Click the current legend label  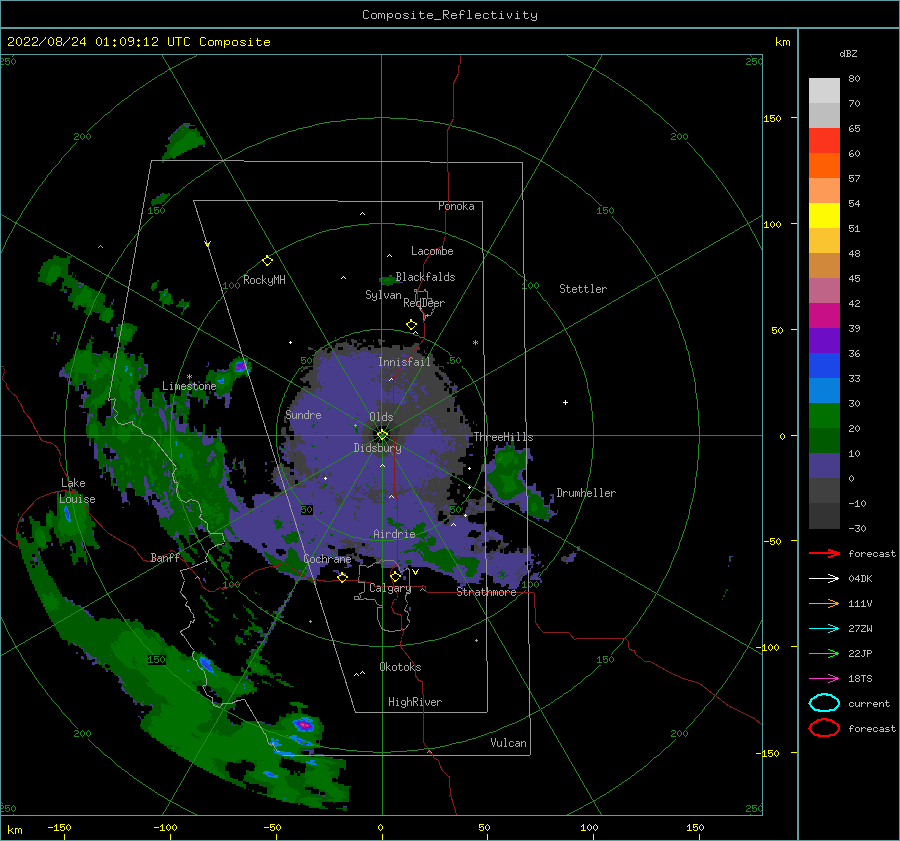tap(869, 704)
